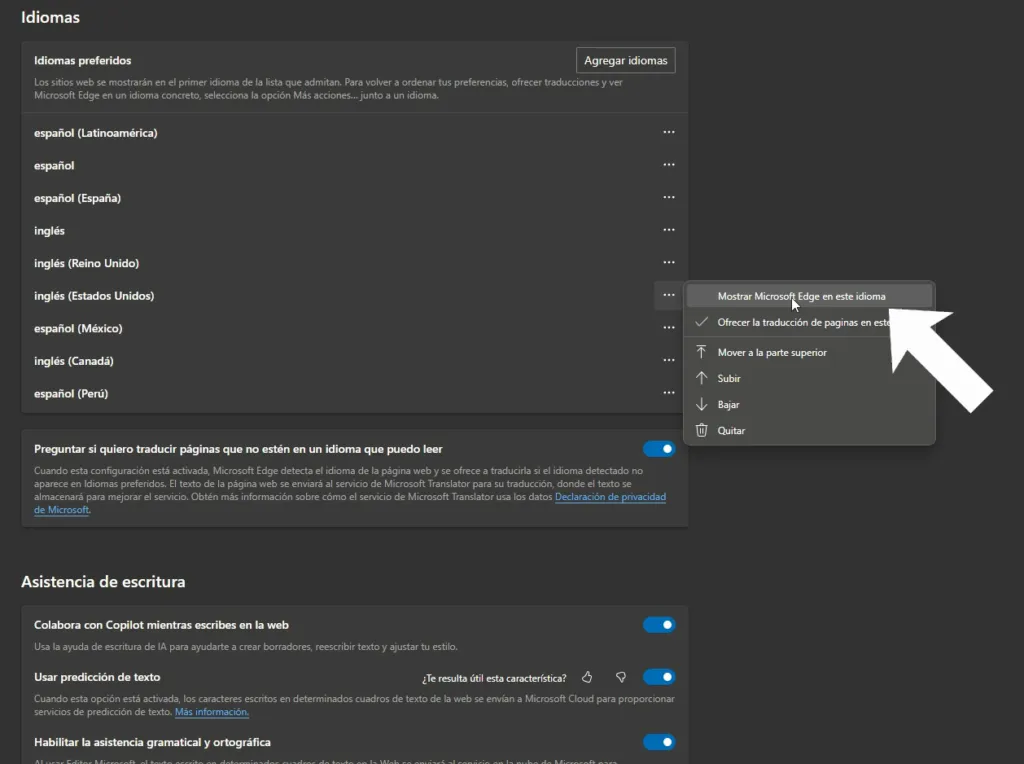The image size is (1024, 764).
Task: Toggle Preguntar si quiero traducir páginas switch
Action: [659, 449]
